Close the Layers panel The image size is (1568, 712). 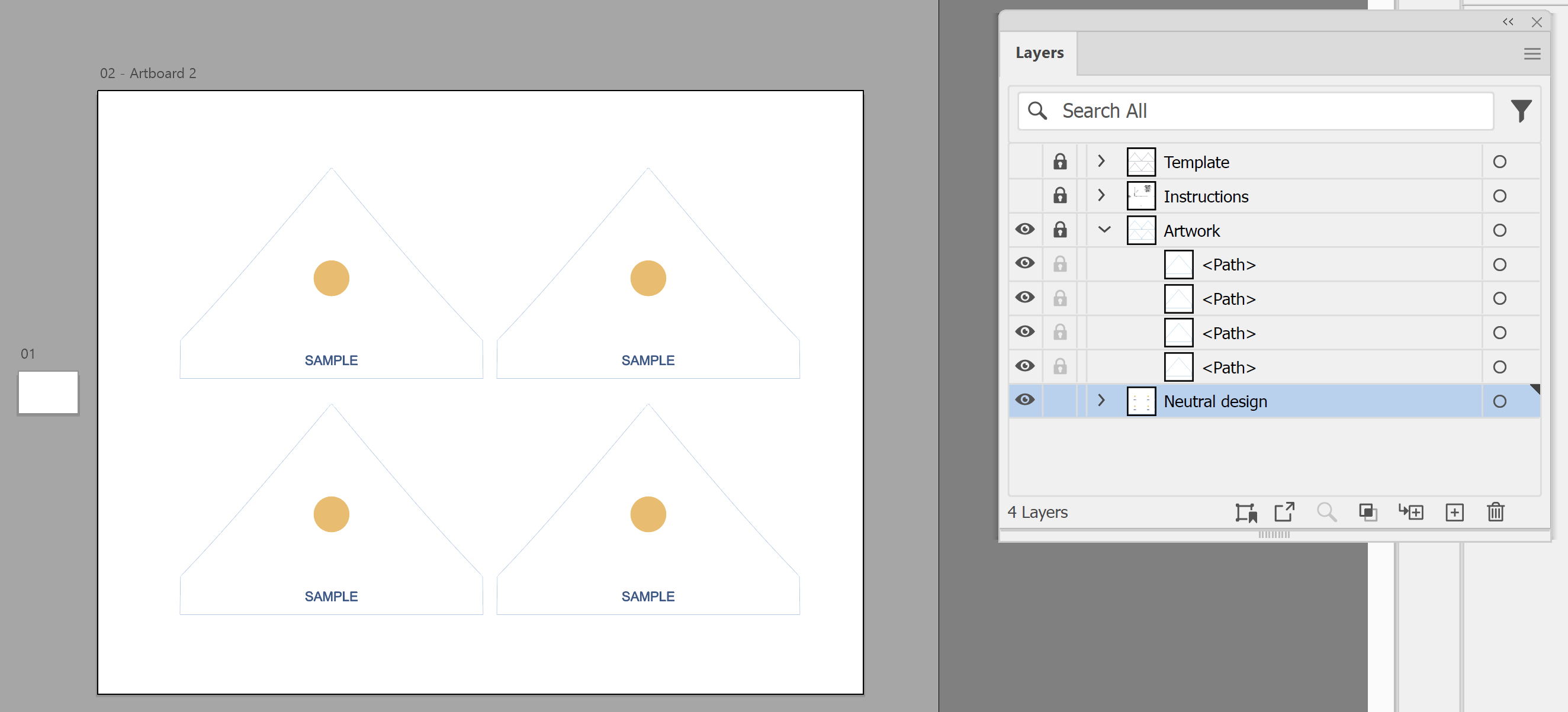click(1537, 22)
